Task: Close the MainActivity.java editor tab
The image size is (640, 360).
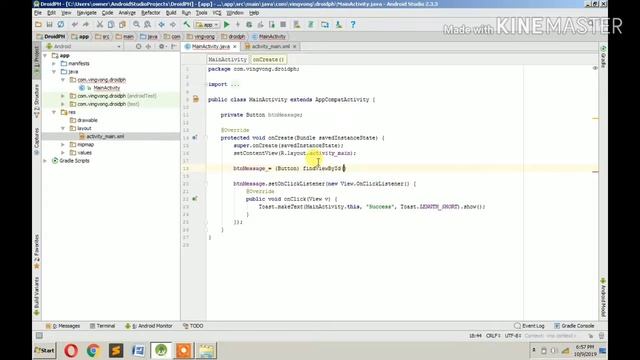Action: [235, 47]
